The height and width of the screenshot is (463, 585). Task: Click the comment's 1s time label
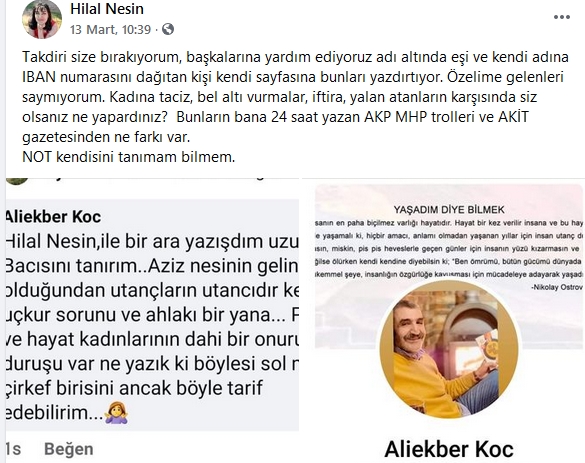[13, 449]
